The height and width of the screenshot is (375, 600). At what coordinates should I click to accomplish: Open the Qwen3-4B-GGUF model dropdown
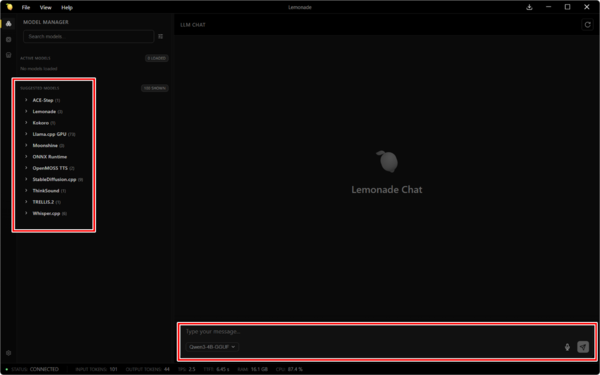pyautogui.click(x=212, y=347)
